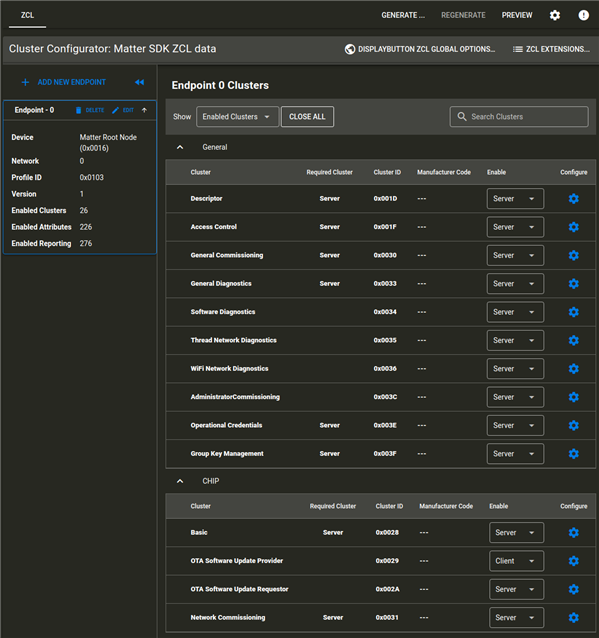Open configure gear for Group Key Management
The height and width of the screenshot is (638, 599).
574,454
